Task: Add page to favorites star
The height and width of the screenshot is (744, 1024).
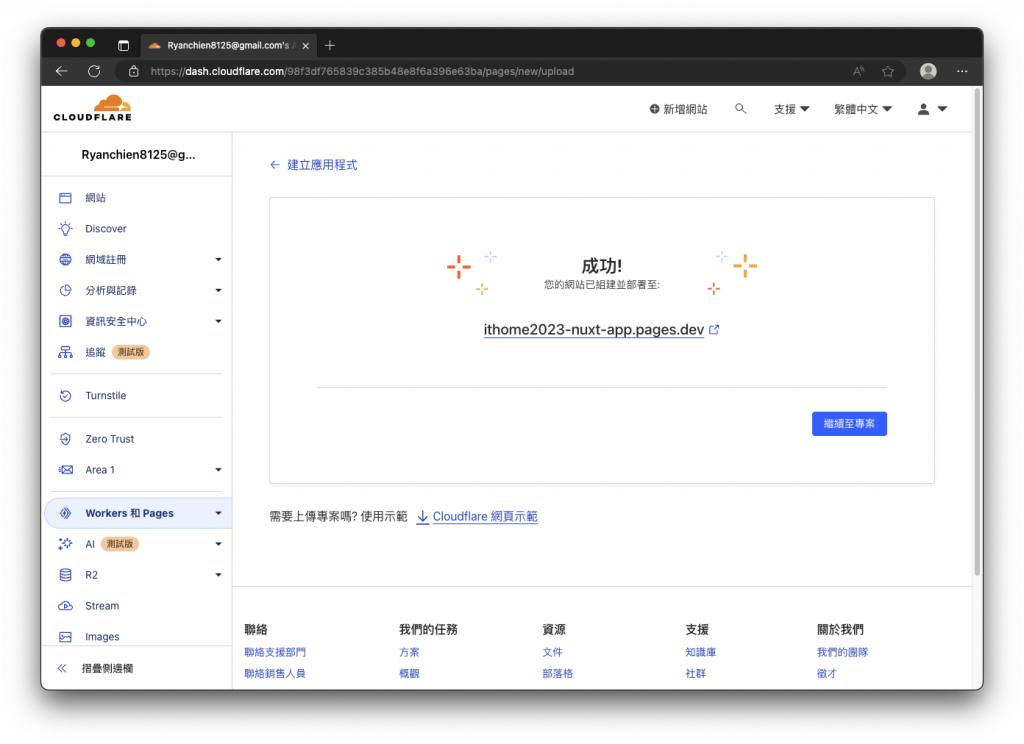Action: (888, 71)
